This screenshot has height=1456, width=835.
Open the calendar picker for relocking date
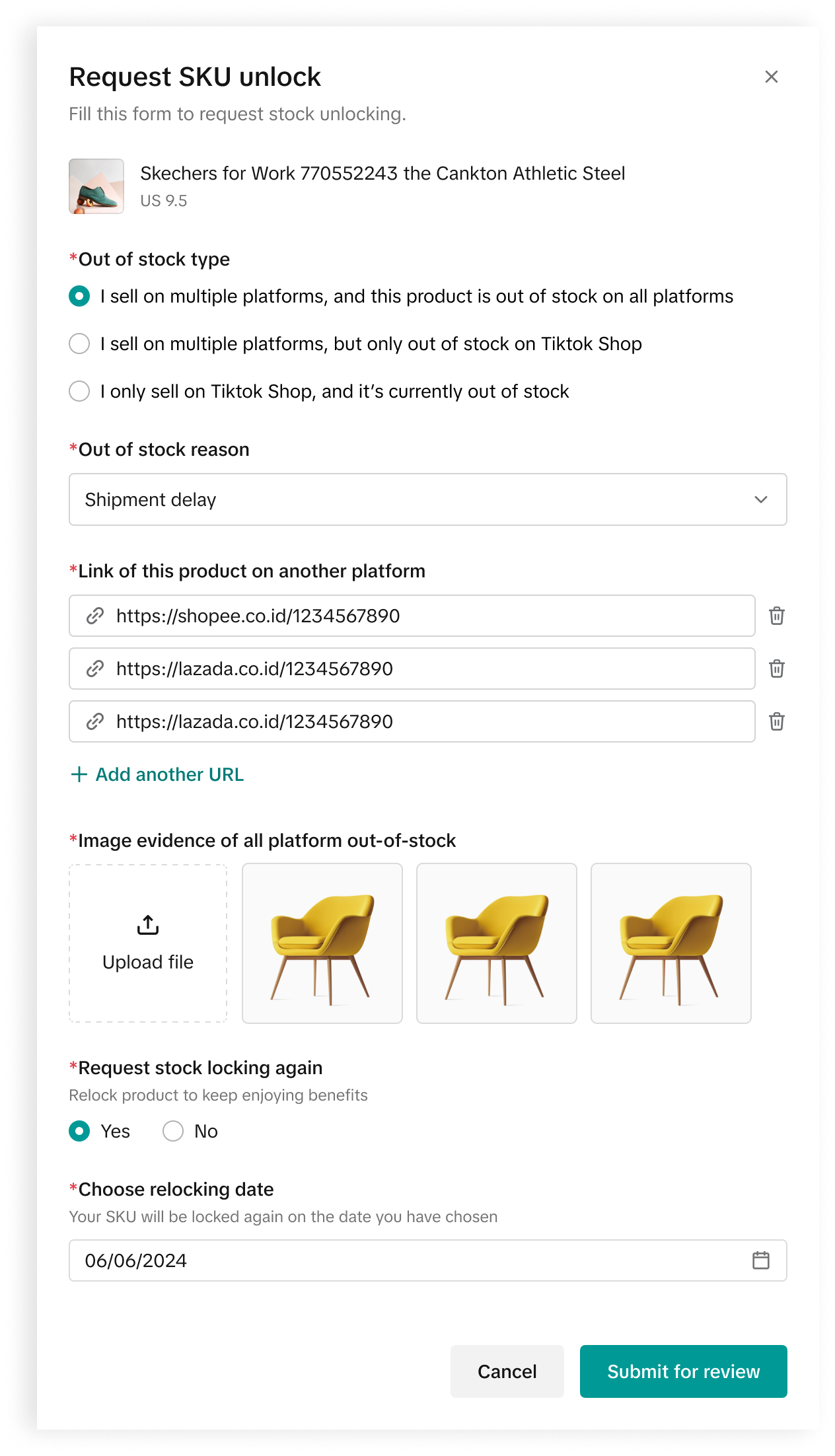click(760, 1260)
